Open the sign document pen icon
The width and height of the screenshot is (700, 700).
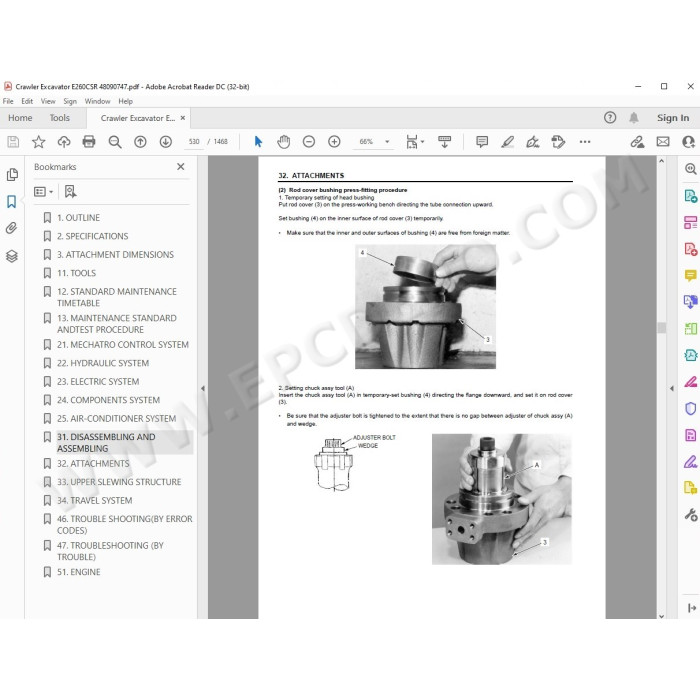click(x=533, y=142)
